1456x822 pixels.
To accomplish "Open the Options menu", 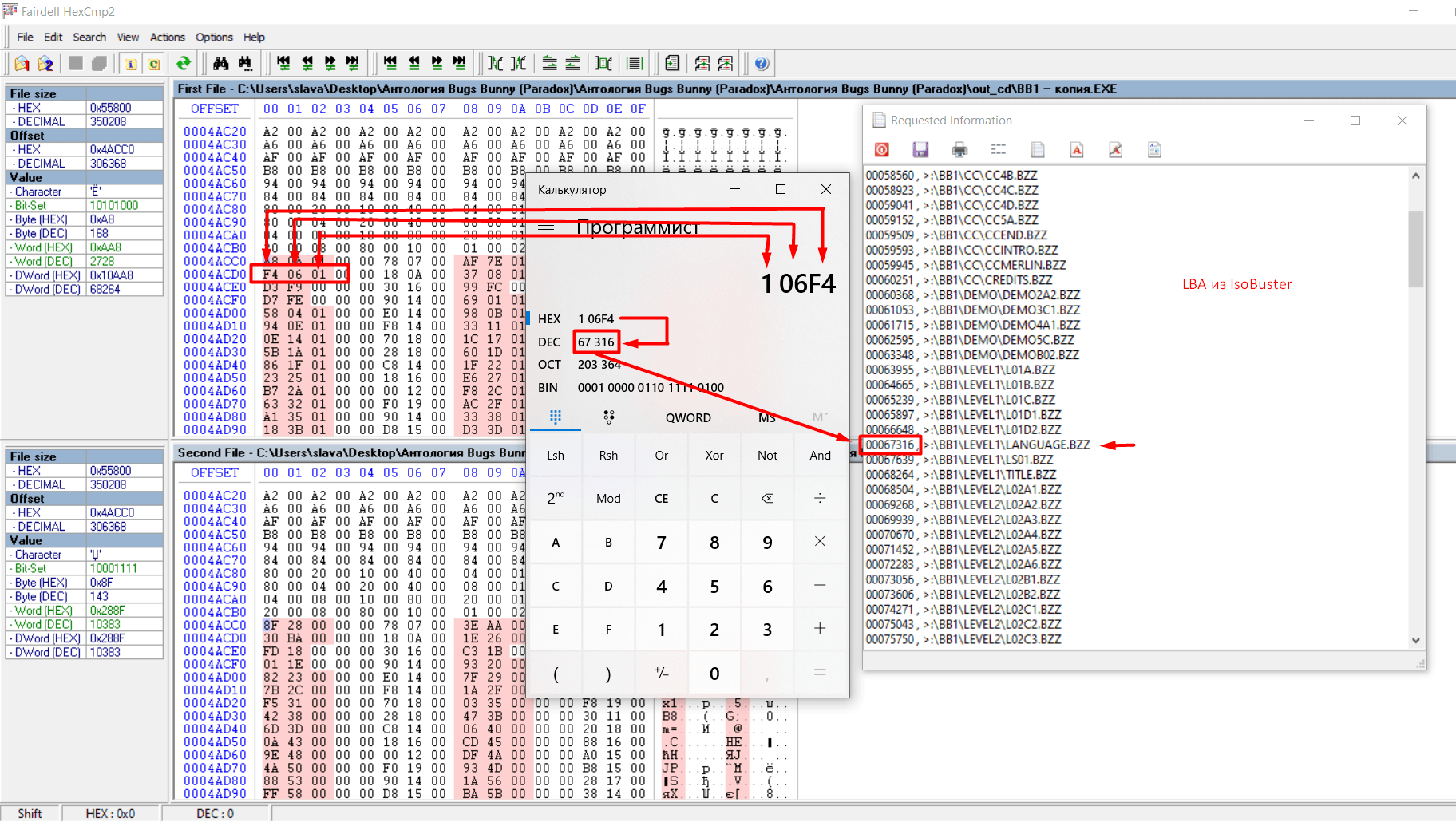I will click(x=215, y=37).
